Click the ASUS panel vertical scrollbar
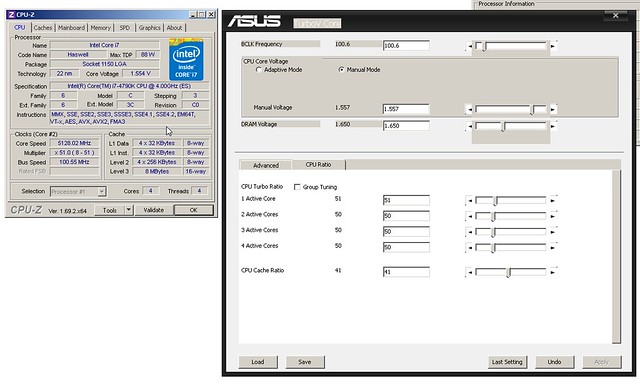 click(616, 257)
